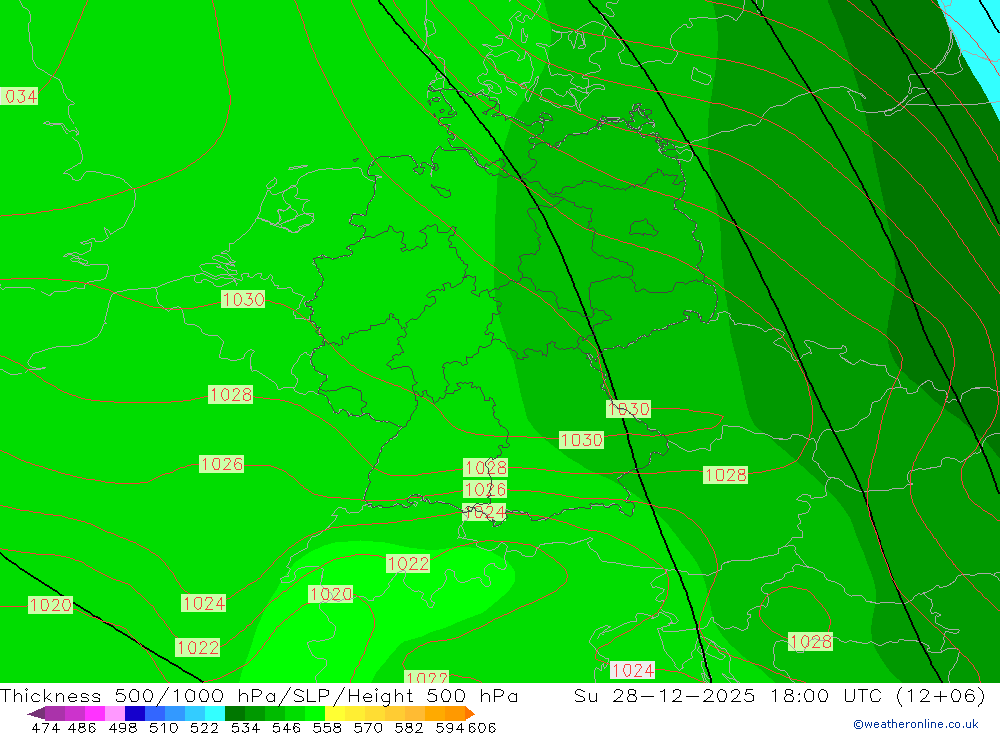Choose the cyan legend swatch before dark green

point(215,713)
